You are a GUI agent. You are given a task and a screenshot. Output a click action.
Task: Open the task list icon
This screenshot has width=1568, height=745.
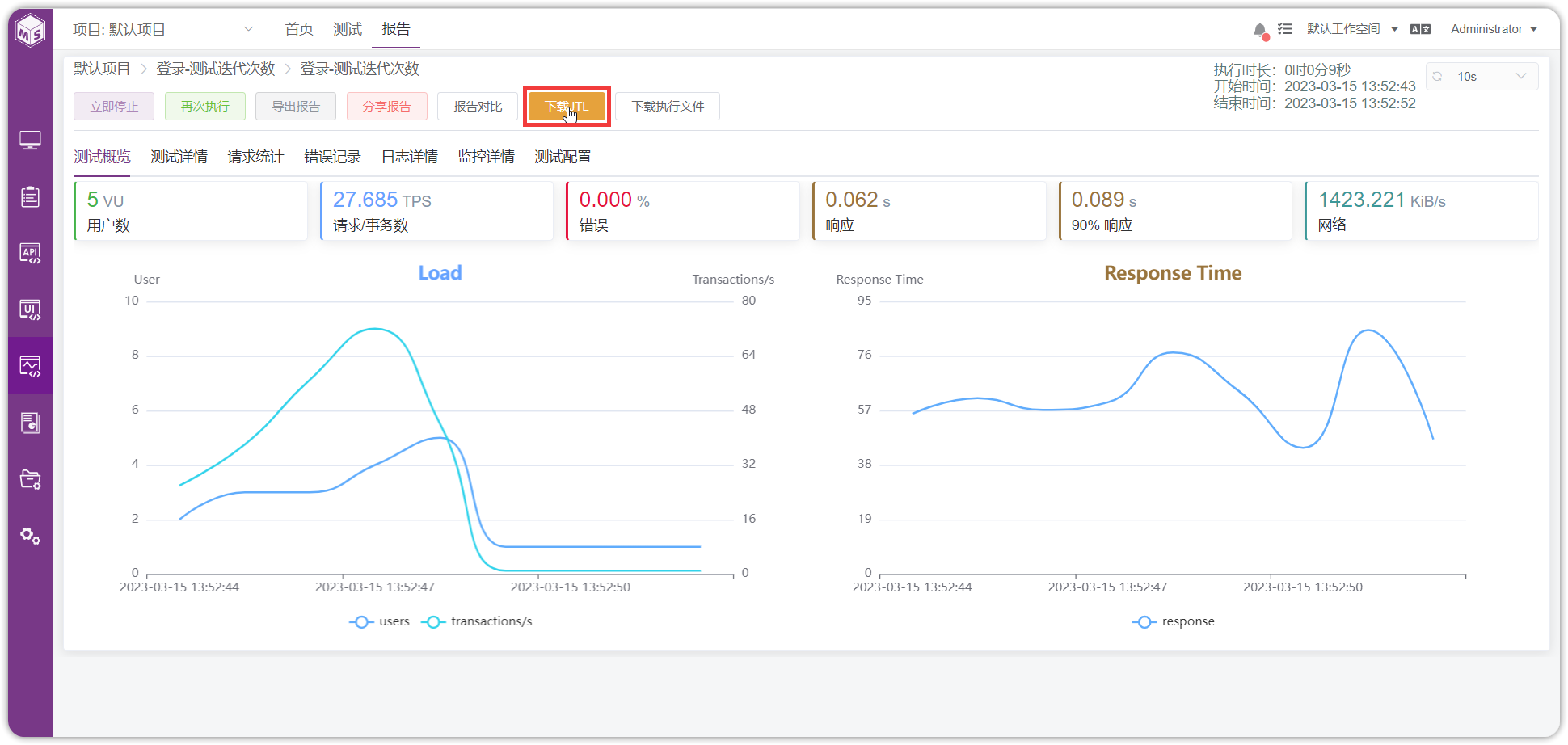[x=1285, y=29]
